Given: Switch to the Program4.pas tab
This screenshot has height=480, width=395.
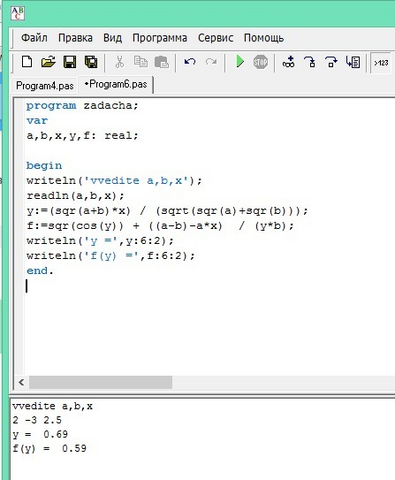Looking at the screenshot, I should coord(45,86).
